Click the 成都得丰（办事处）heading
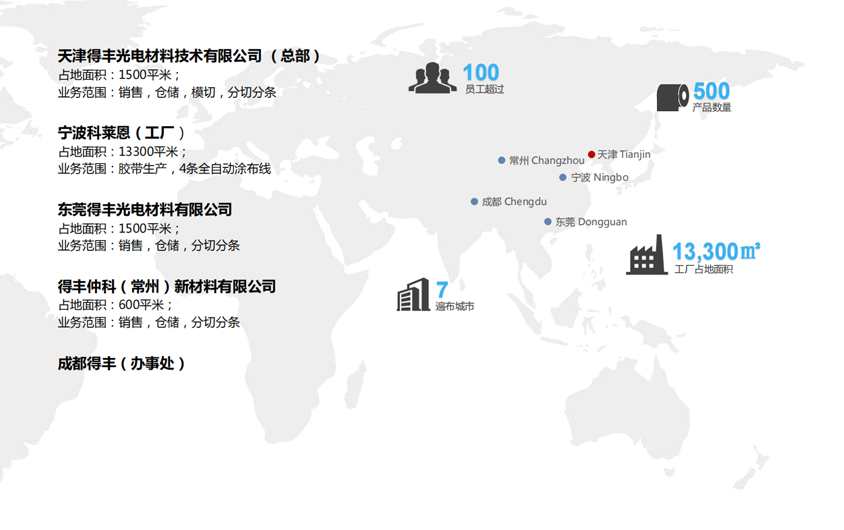Viewport: 844px width, 530px height. point(122,364)
